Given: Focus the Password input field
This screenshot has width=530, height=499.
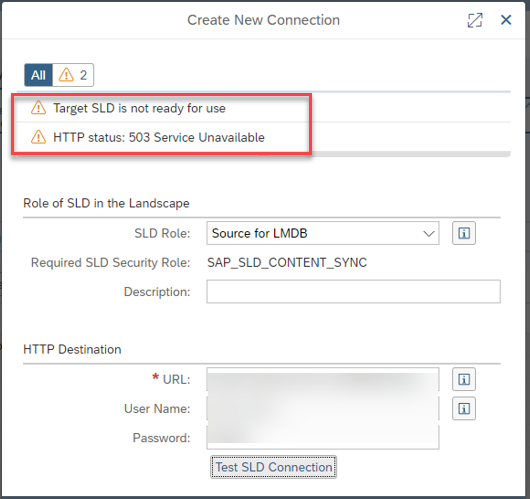Looking at the screenshot, I should pos(323,438).
